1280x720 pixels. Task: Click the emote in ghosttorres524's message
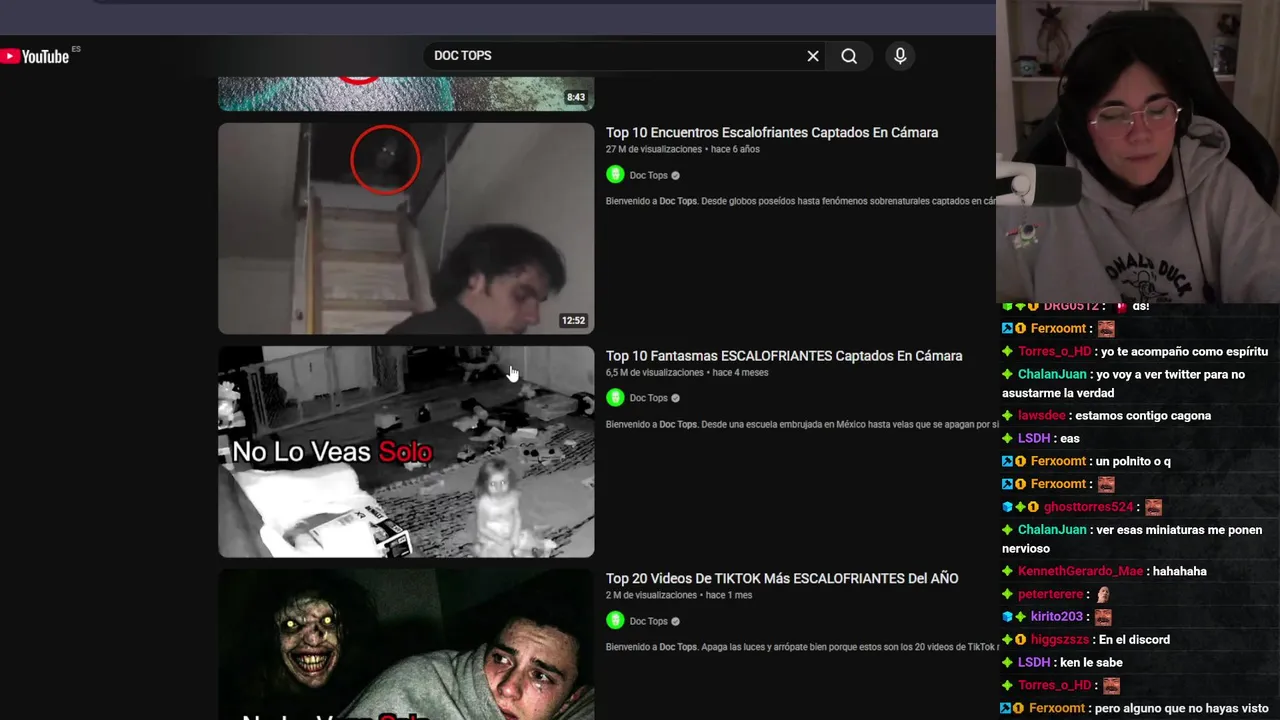coord(1153,507)
